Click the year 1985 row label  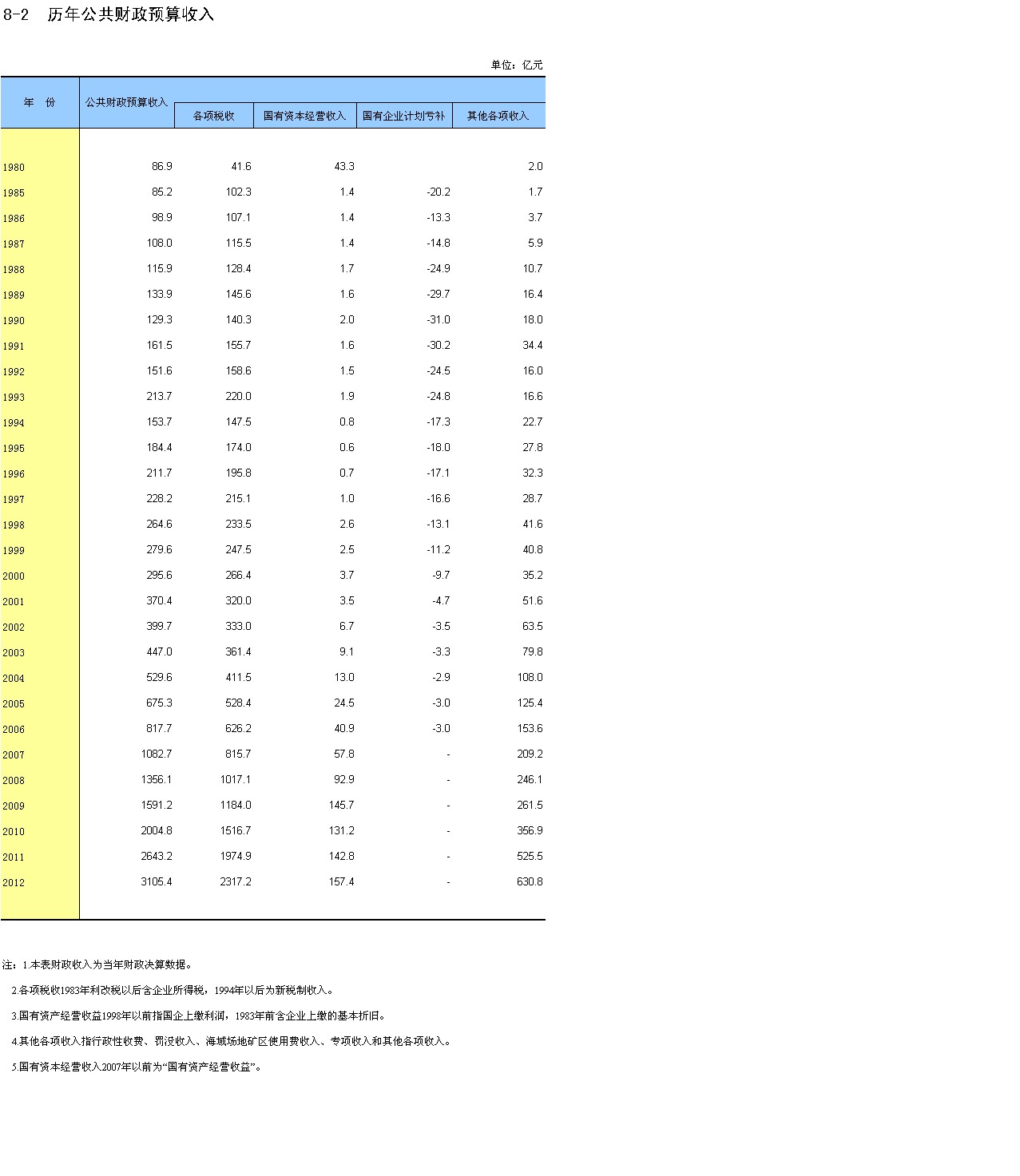click(x=14, y=193)
